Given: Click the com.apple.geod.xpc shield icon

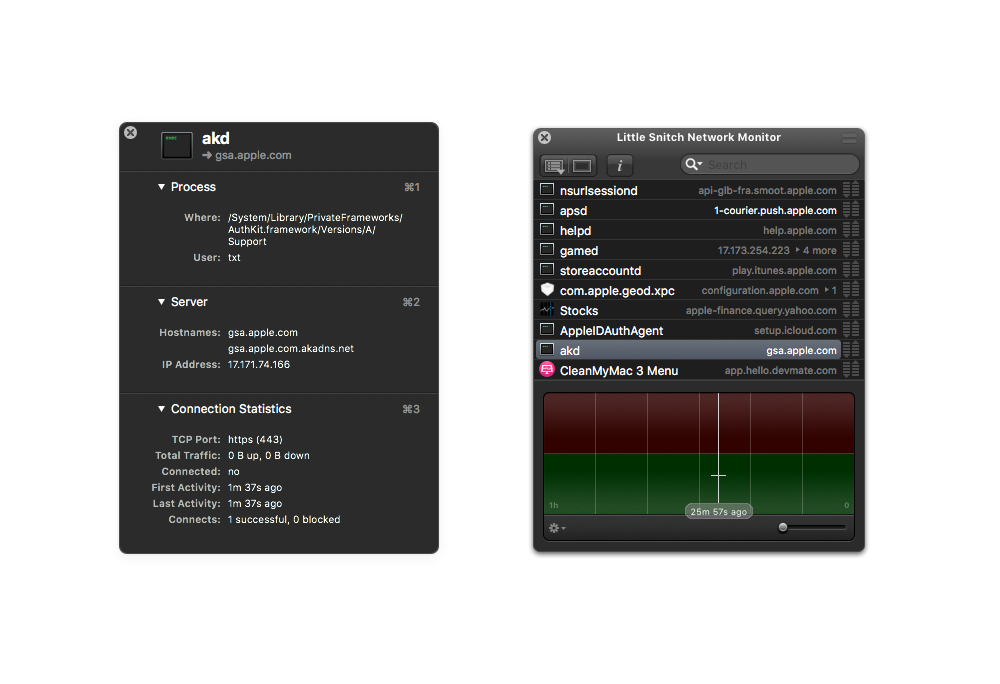Looking at the screenshot, I should 547,289.
